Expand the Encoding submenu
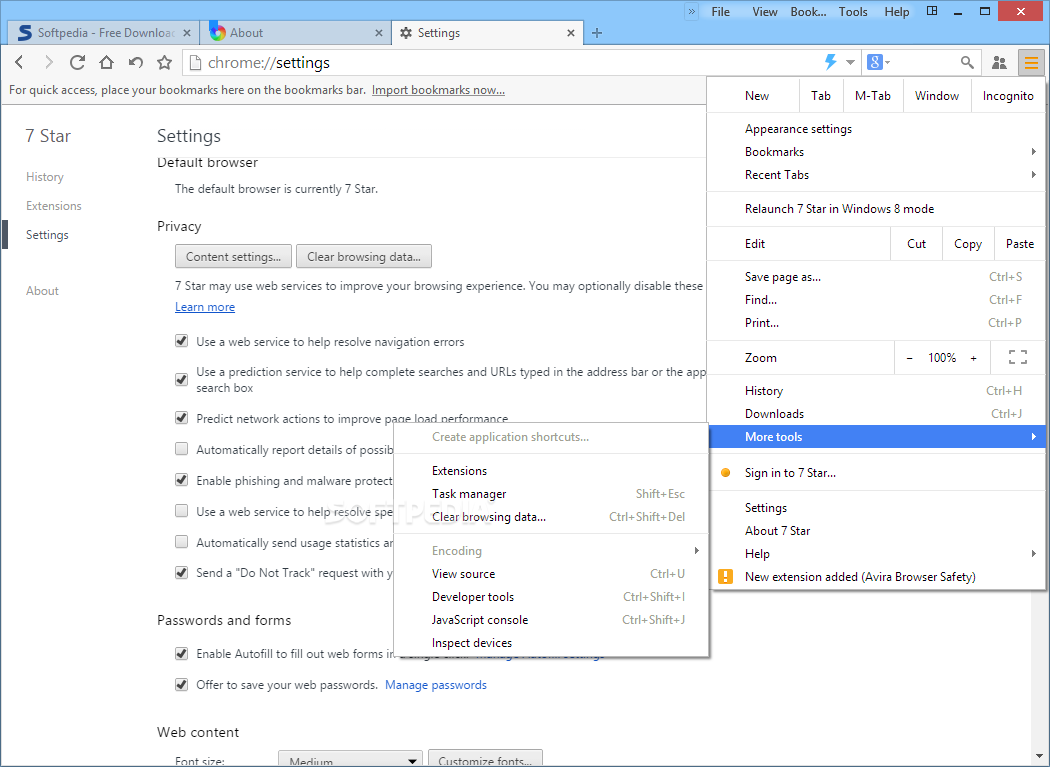The width and height of the screenshot is (1050, 767). [x=551, y=551]
